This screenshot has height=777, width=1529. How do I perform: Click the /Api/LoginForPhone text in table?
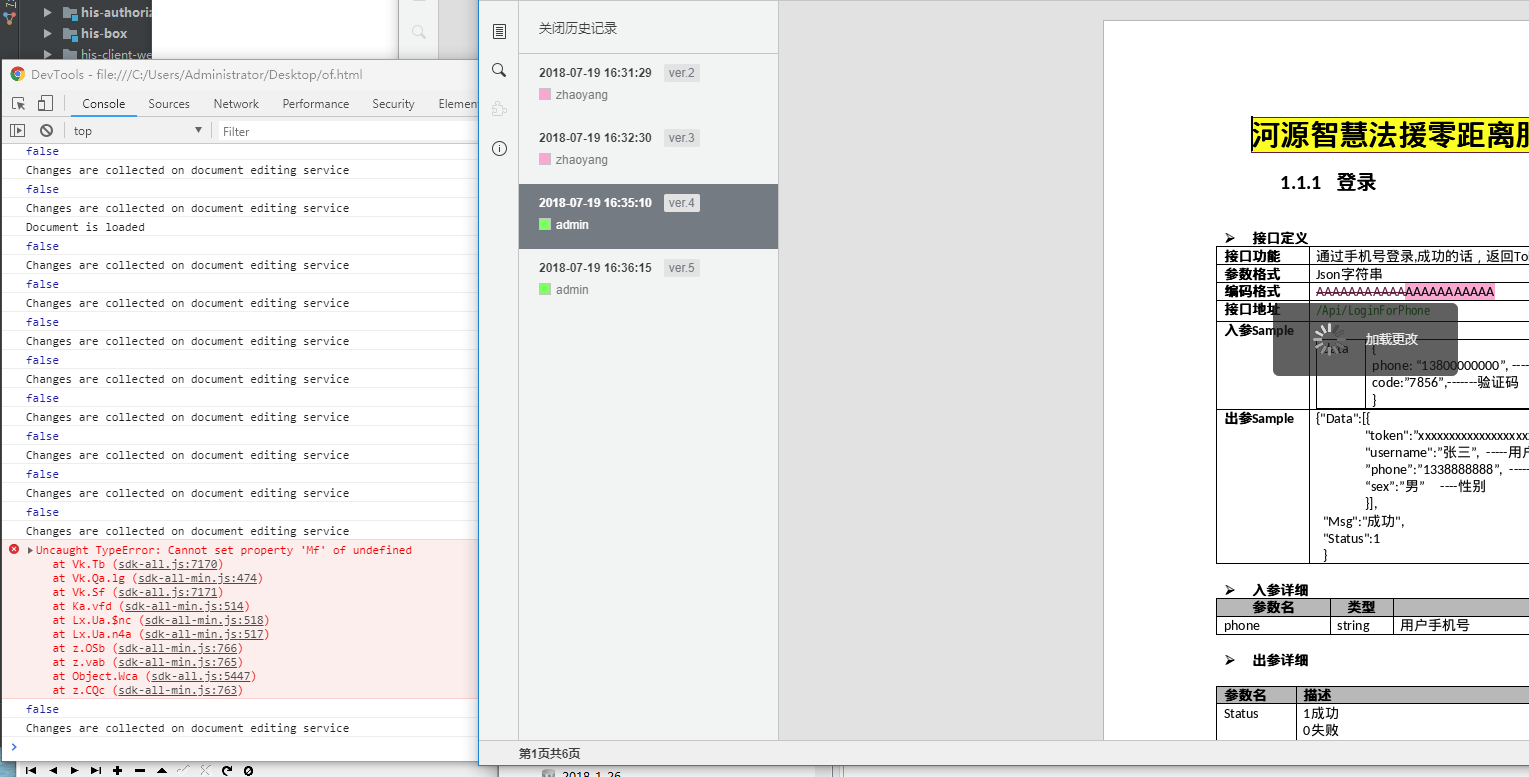[1373, 310]
